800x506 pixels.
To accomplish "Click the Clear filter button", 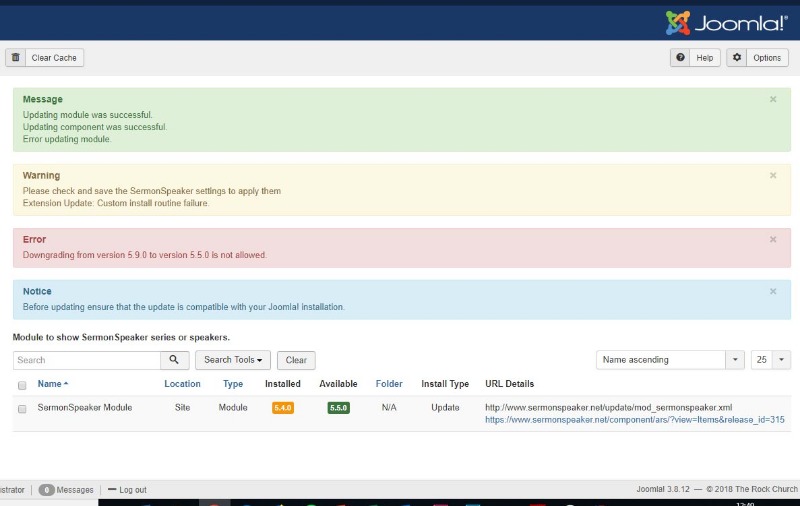I will click(296, 360).
